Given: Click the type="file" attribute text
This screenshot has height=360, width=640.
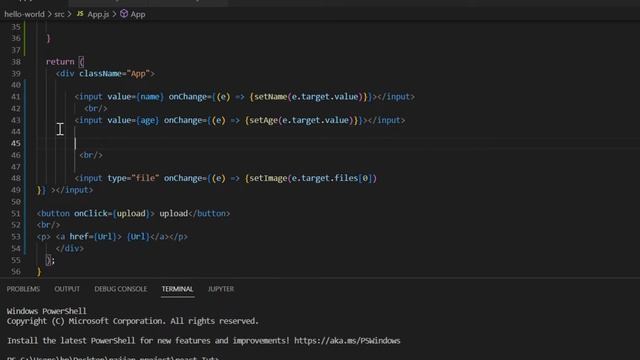Looking at the screenshot, I should pyautogui.click(x=133, y=178).
